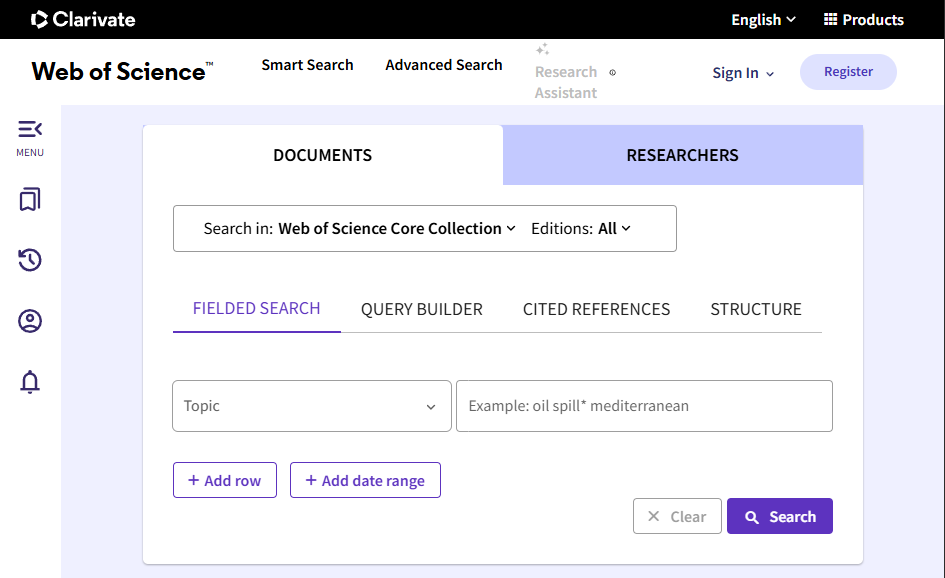Open the Products grid menu
Screen dimensions: 945x578
[863, 19]
